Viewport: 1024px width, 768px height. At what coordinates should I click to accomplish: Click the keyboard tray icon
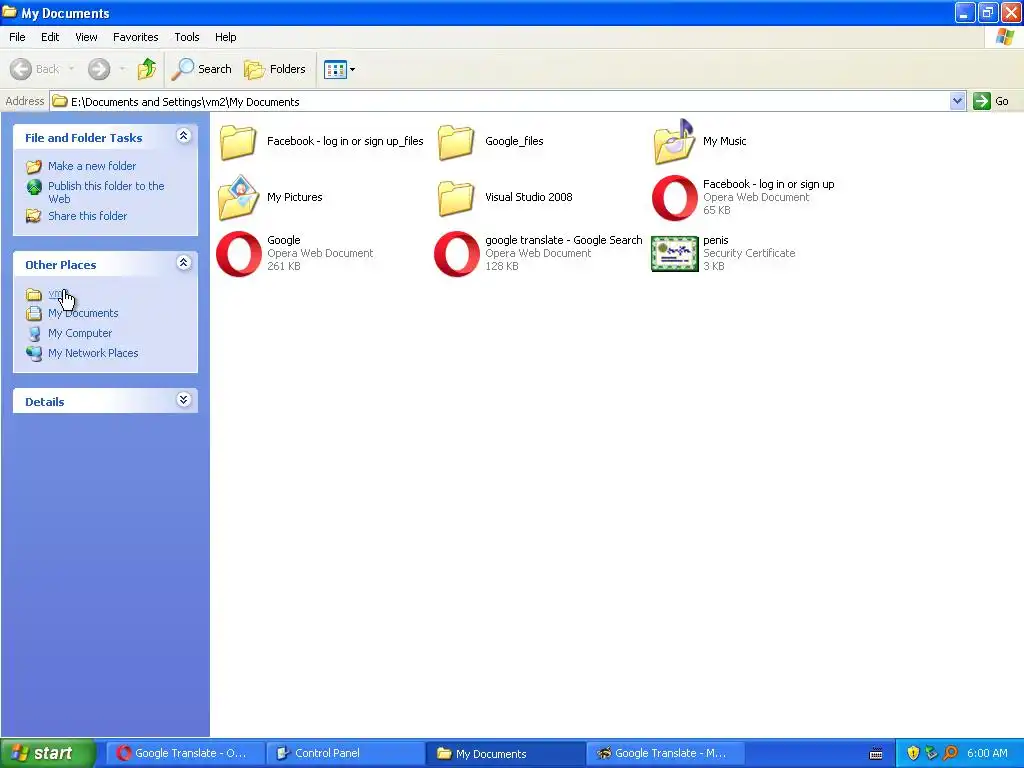coord(876,754)
